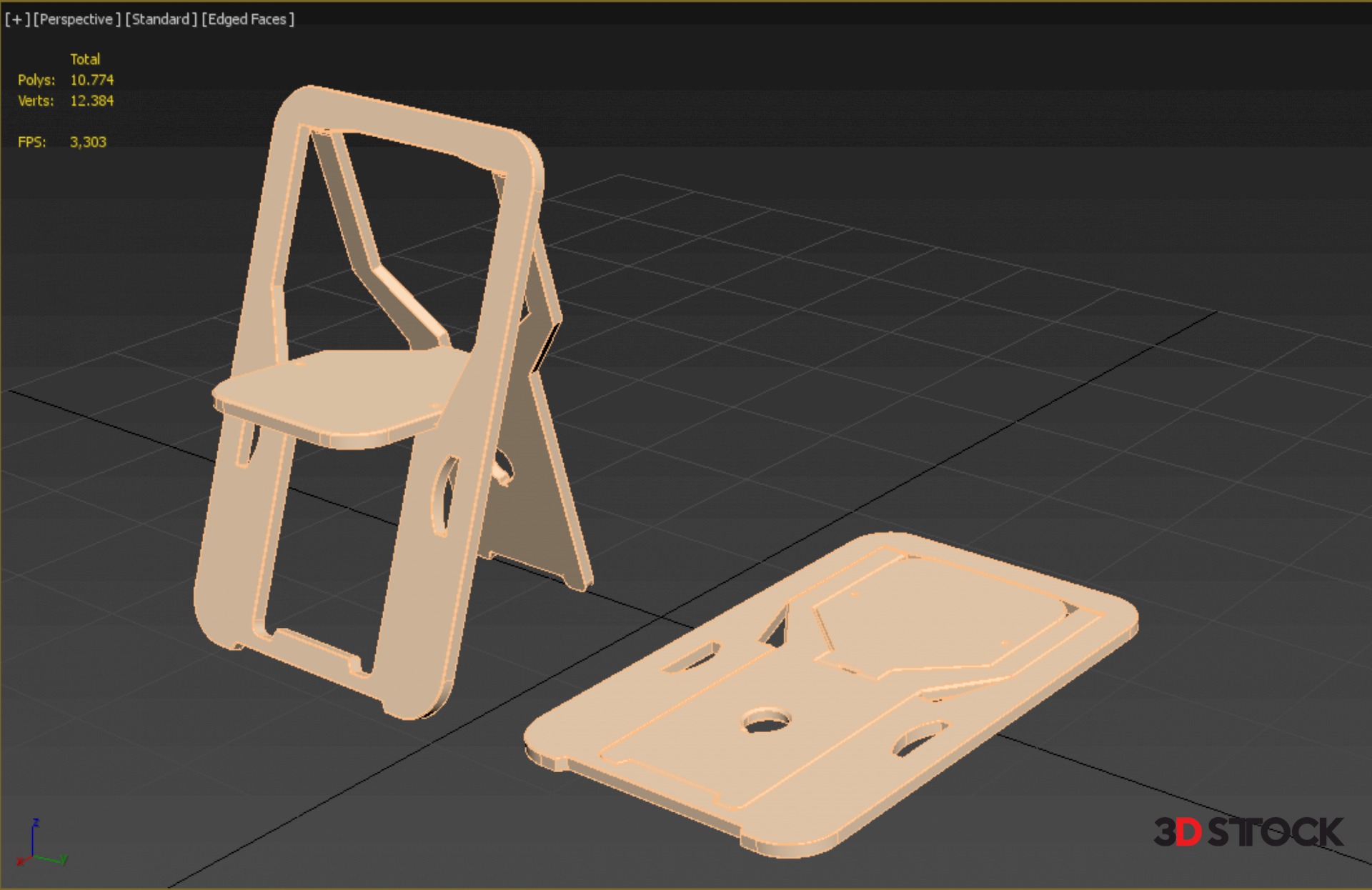Image resolution: width=1372 pixels, height=890 pixels.
Task: Click the circular hole in the flat chair
Action: point(766,721)
